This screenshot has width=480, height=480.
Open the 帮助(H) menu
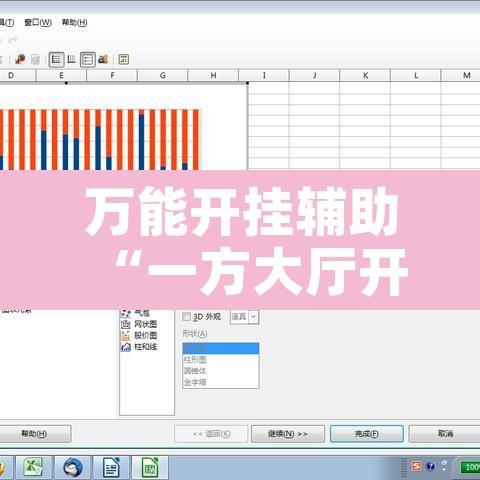click(x=75, y=22)
